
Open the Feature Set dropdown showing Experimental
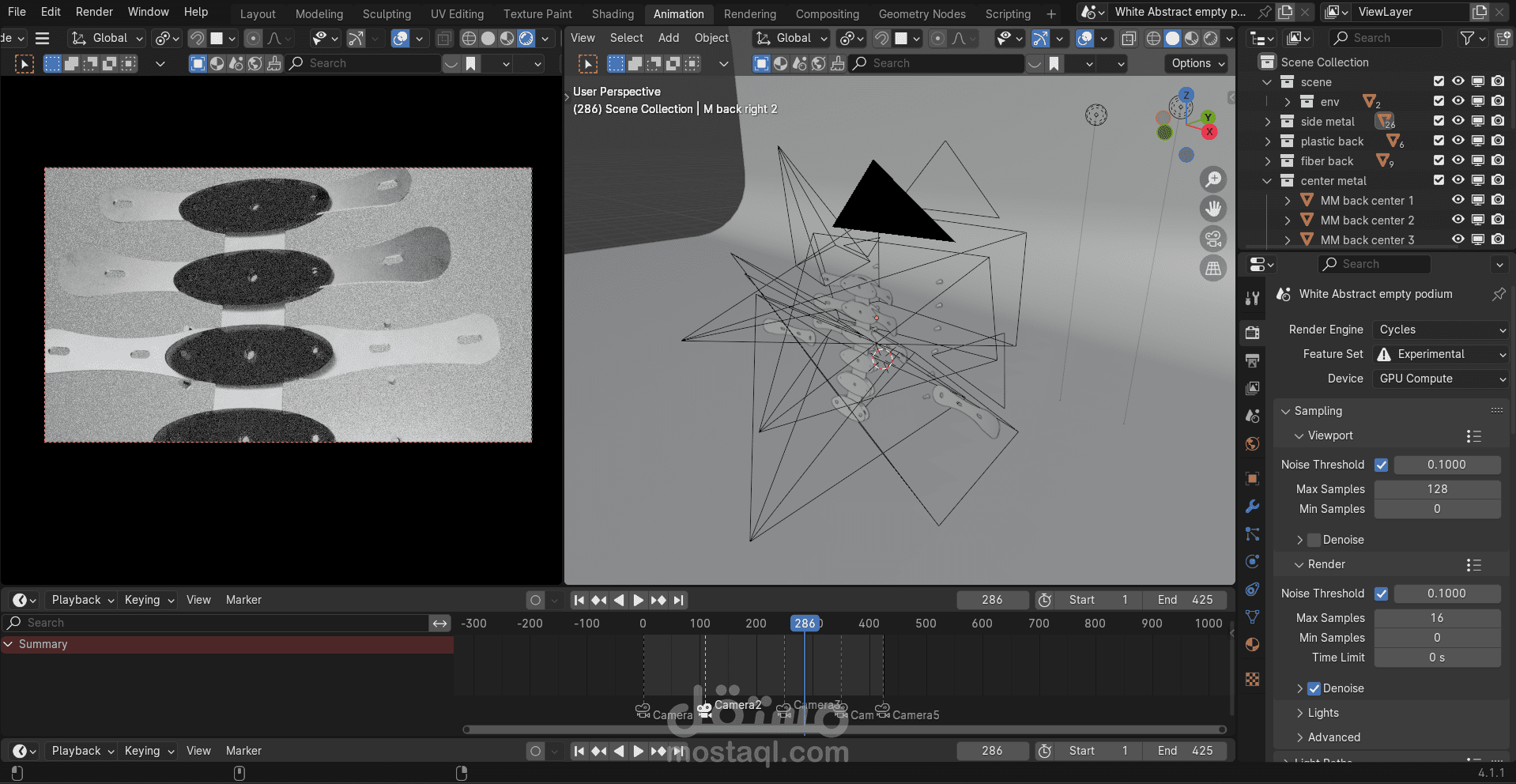point(1442,354)
